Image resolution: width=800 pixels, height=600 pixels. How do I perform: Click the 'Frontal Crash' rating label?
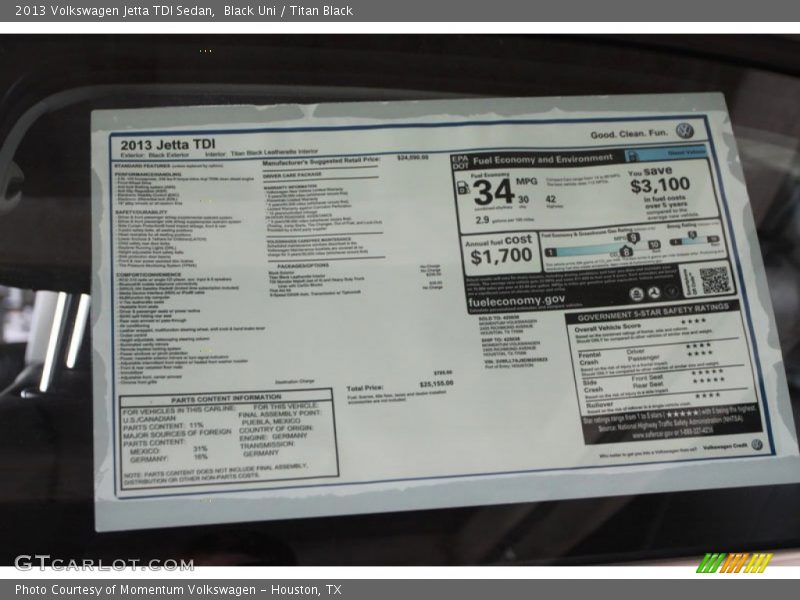[589, 358]
